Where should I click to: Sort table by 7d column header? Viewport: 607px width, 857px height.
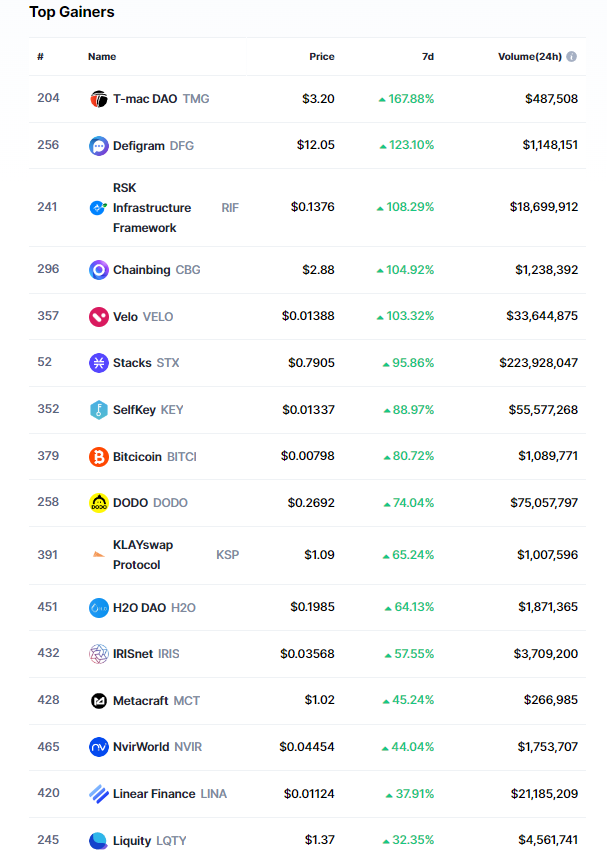pyautogui.click(x=427, y=57)
